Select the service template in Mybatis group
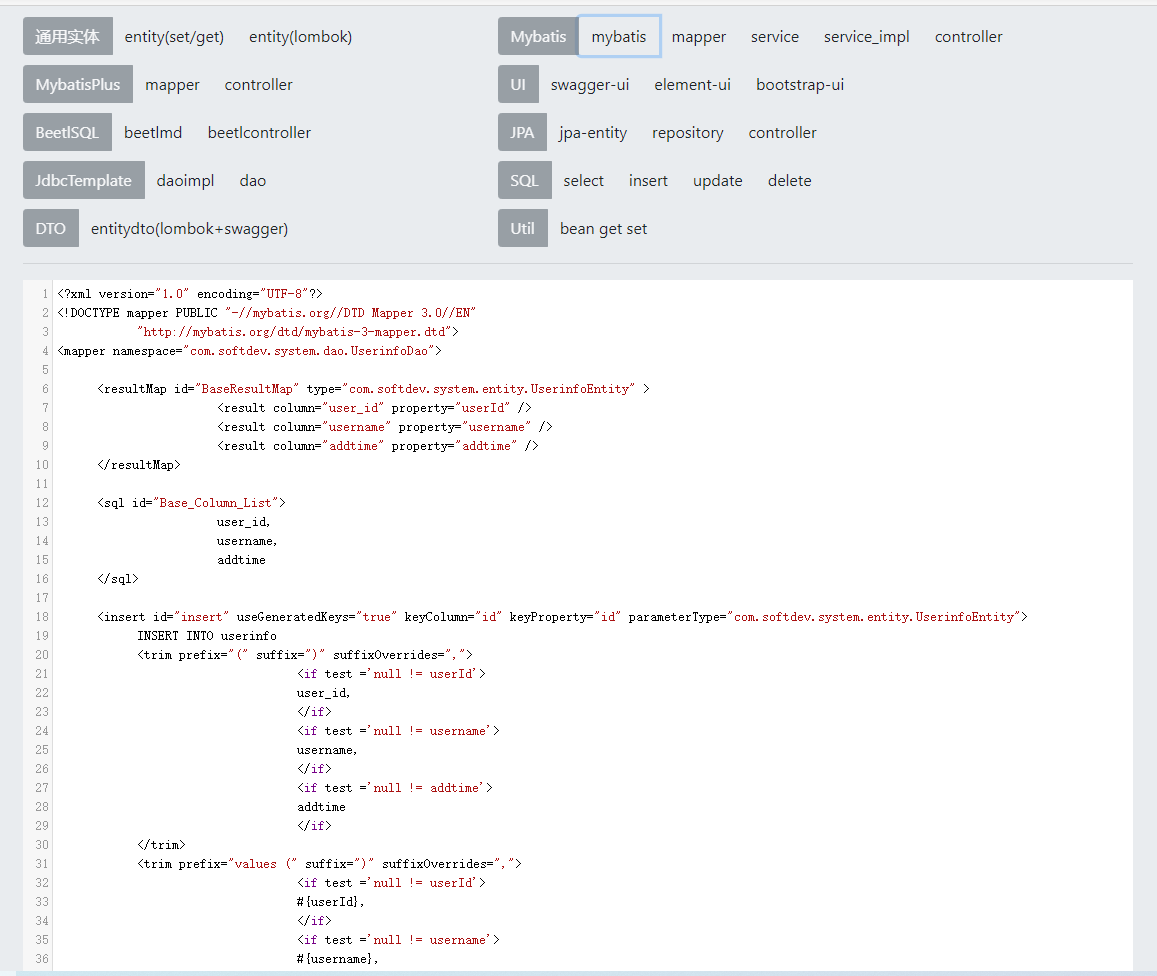1157x976 pixels. tap(774, 37)
